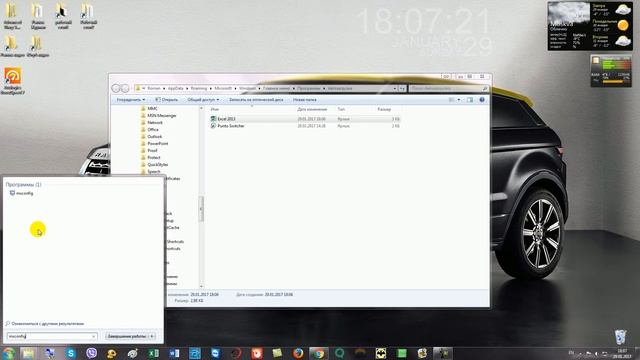Click Открыть in Explorer toolbar
This screenshot has width=640, height=360.
tap(167, 100)
